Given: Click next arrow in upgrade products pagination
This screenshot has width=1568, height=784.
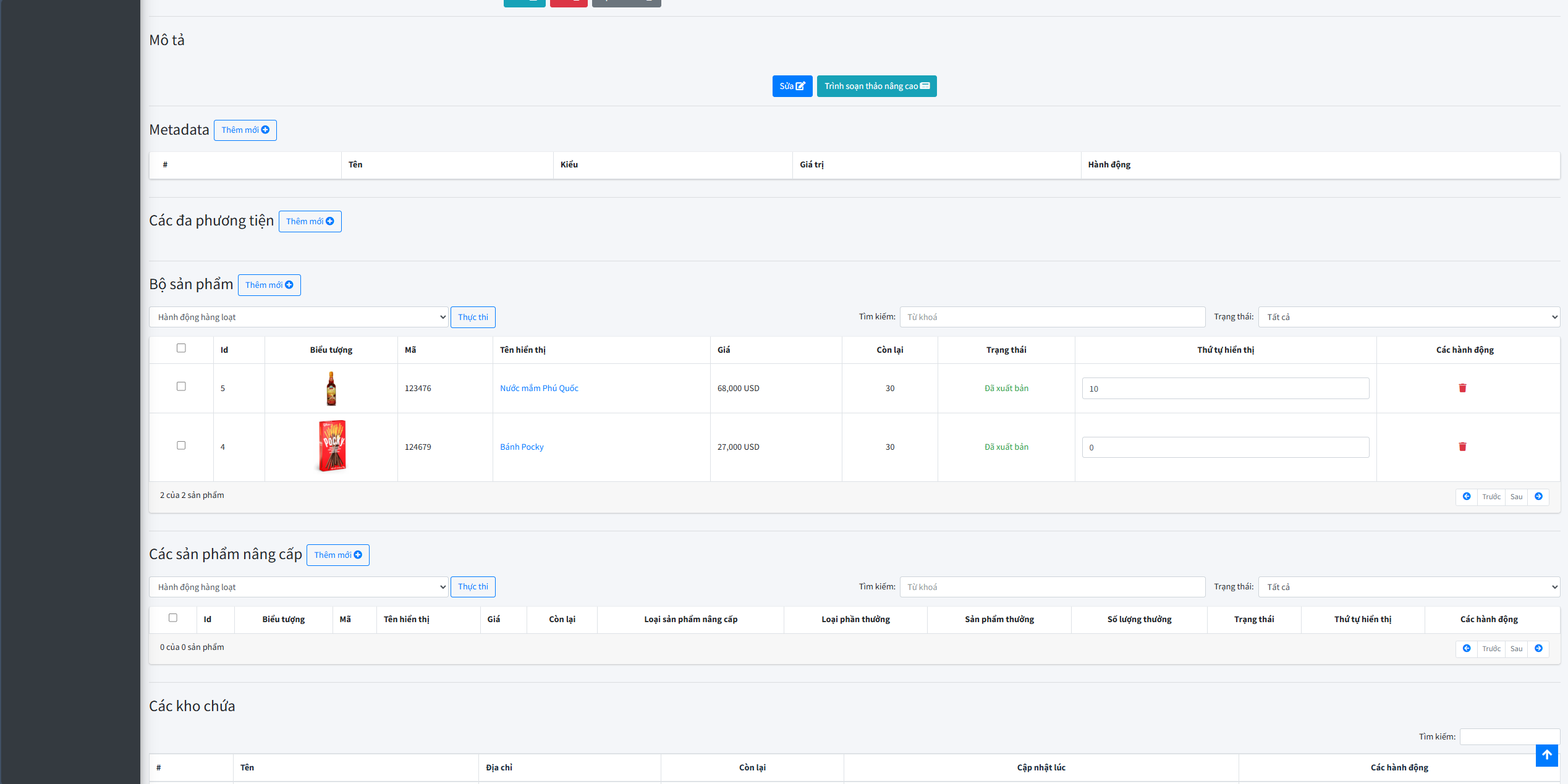Looking at the screenshot, I should [1538, 649].
